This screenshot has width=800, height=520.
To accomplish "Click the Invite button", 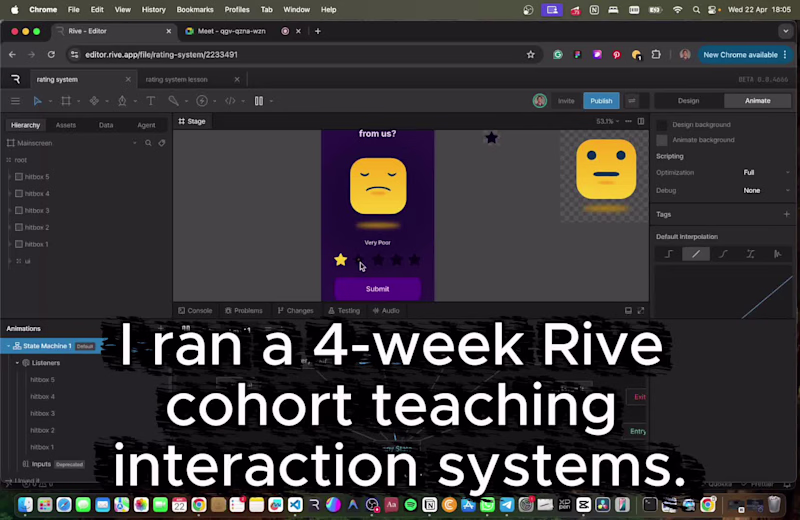I will tap(566, 101).
